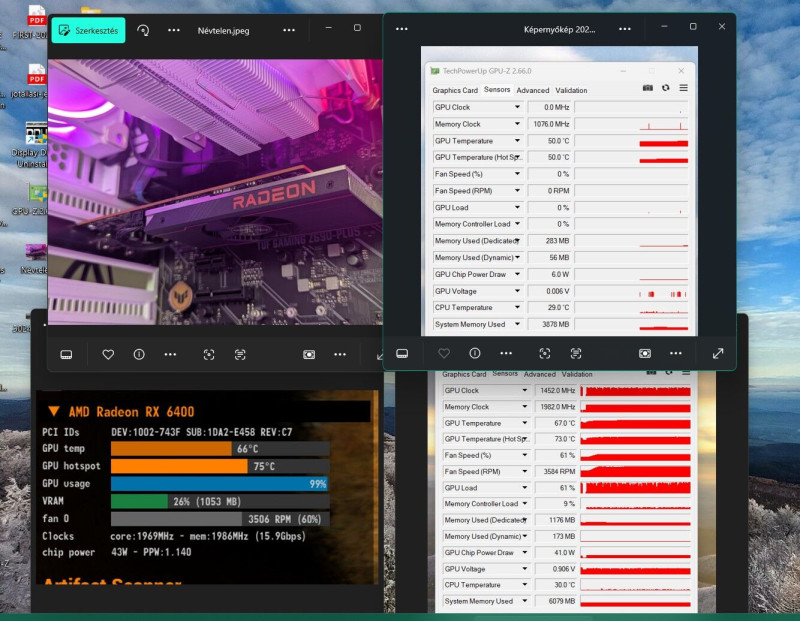Screen dimensions: 800x621
Task: Click the background tool icon in the Képernyőkép window
Action: tap(645, 354)
